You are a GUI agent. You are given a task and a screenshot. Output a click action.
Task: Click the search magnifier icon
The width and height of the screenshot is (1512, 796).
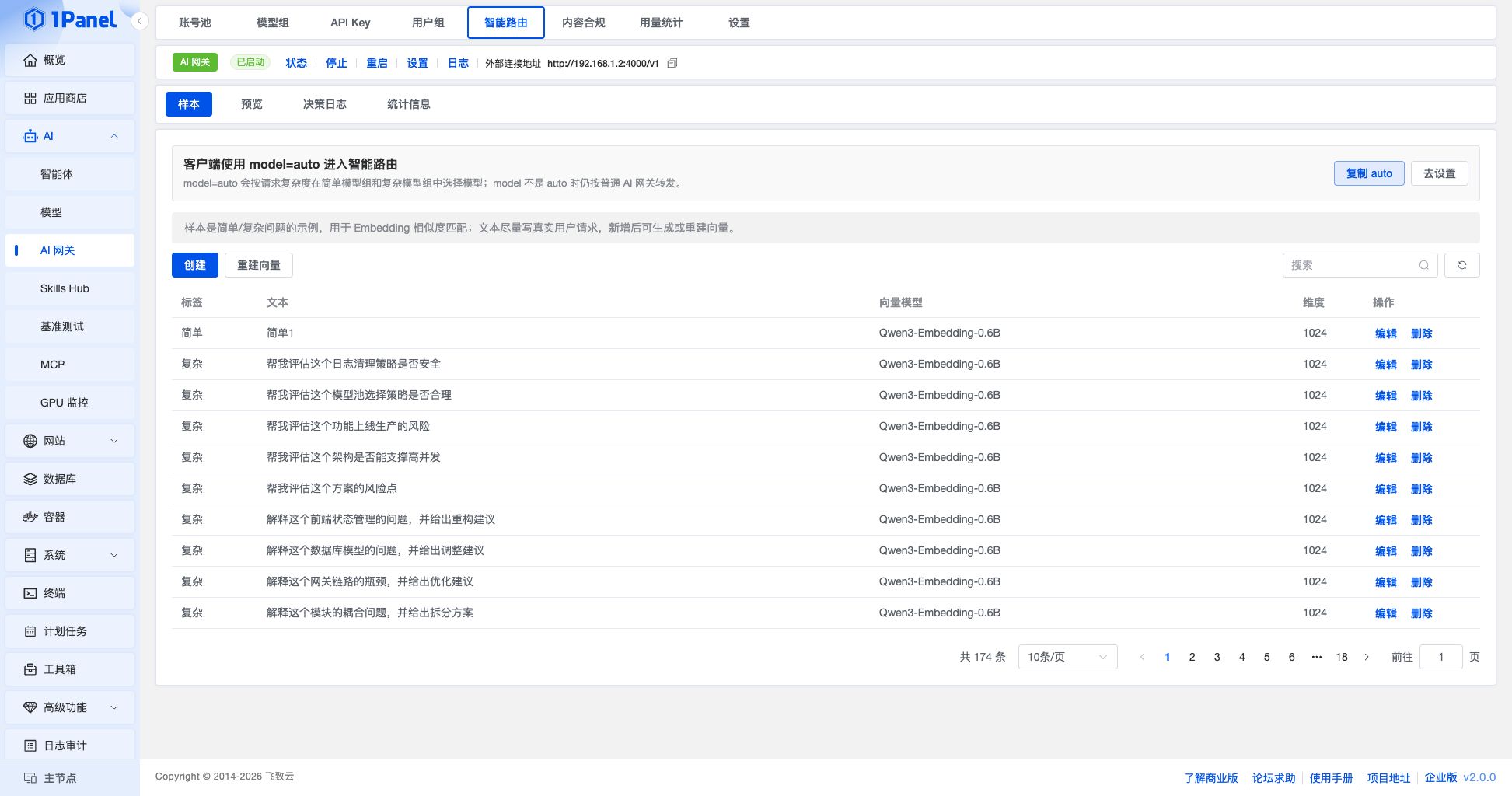[1423, 265]
